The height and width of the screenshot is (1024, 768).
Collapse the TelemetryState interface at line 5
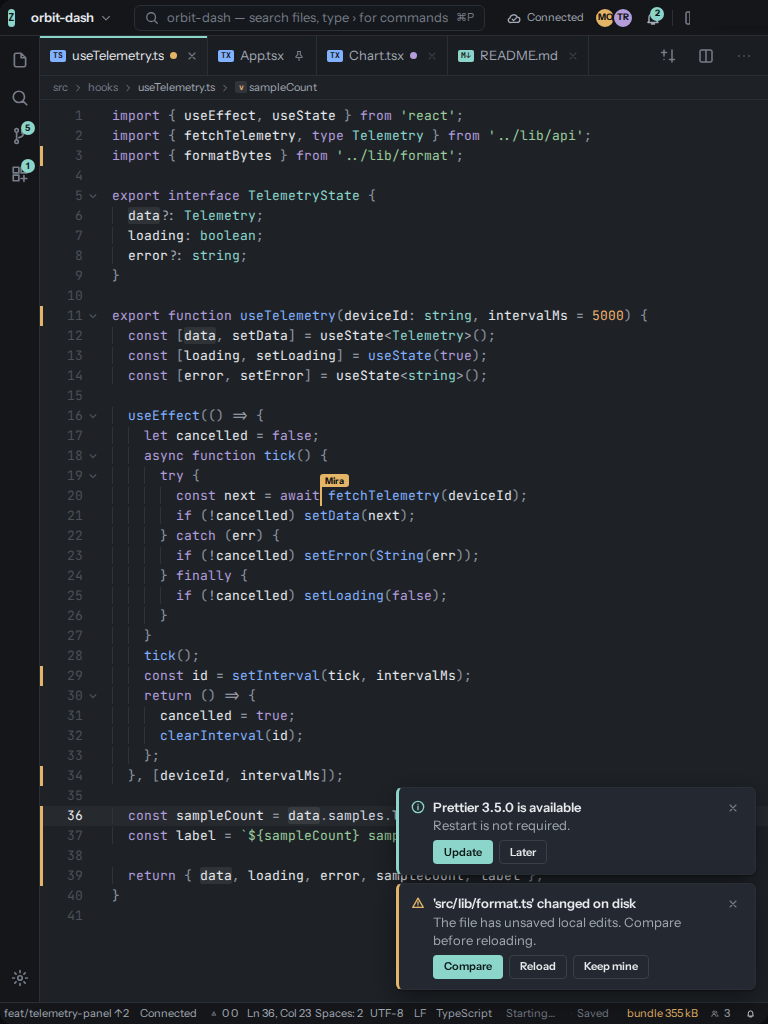(93, 196)
